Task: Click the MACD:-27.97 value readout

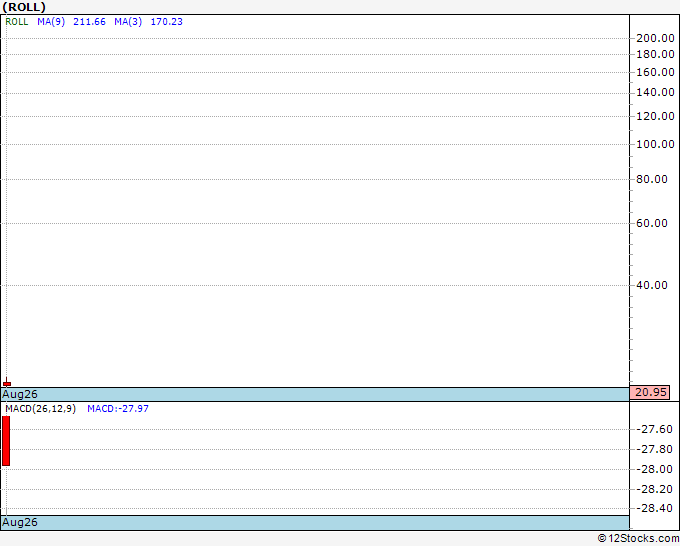Action: (x=118, y=409)
